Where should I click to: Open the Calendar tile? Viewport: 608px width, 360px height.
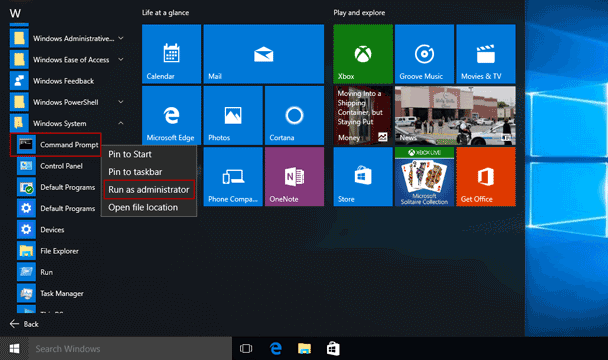(x=171, y=54)
